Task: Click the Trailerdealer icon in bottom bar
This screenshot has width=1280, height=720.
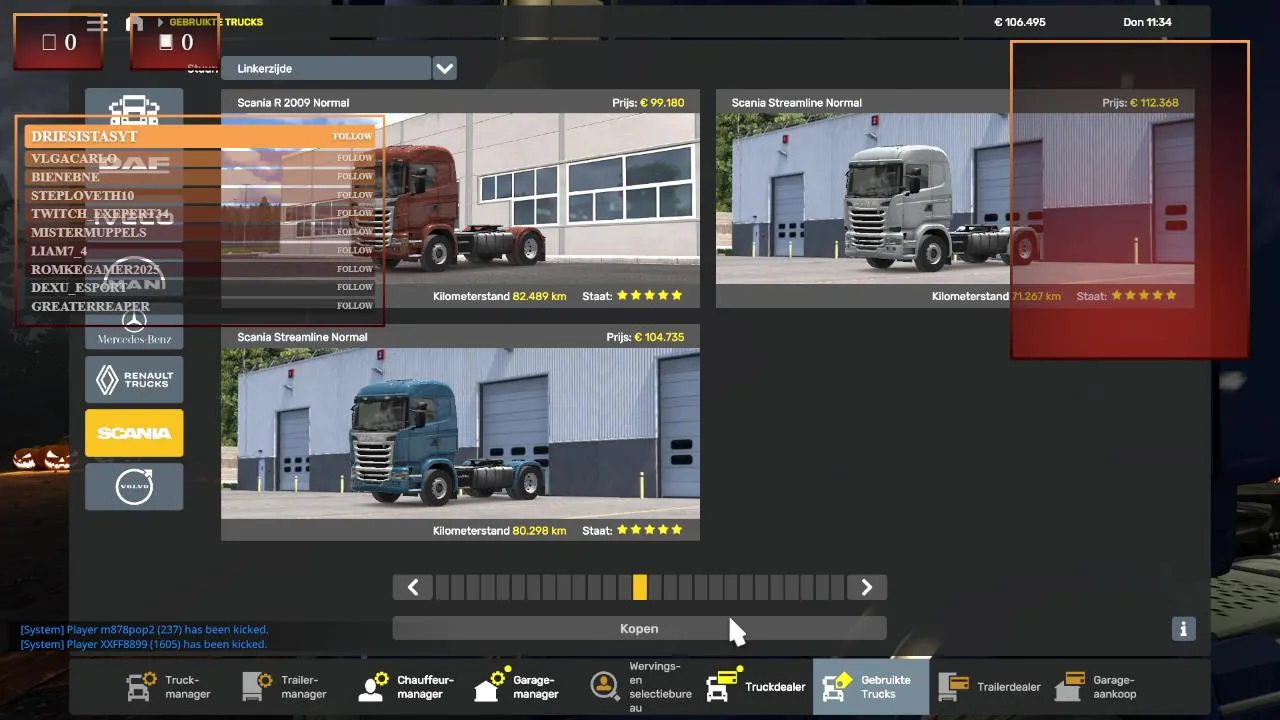Action: [x=954, y=687]
